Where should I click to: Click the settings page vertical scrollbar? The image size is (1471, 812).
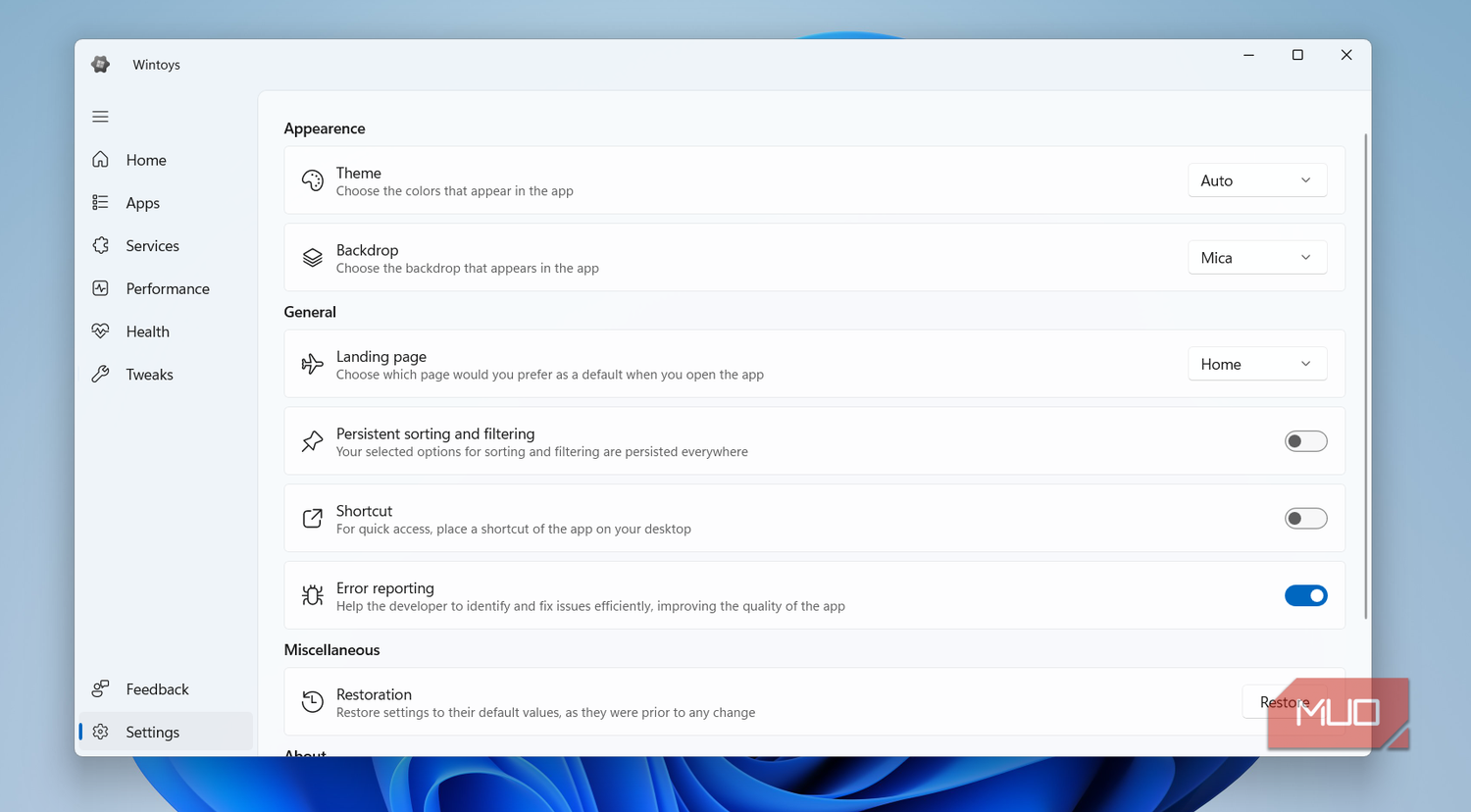pyautogui.click(x=1365, y=376)
